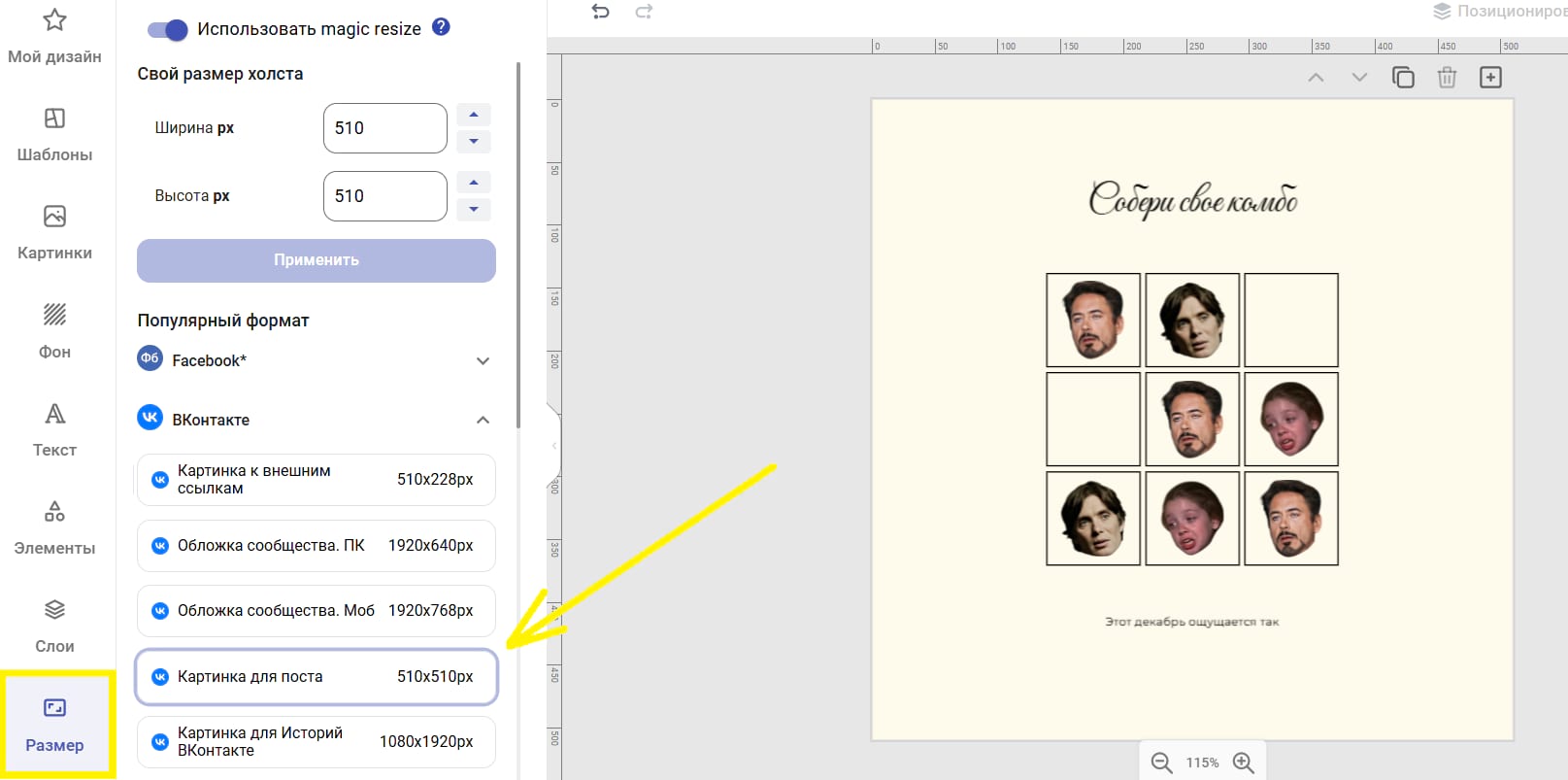1568x780 pixels.
Task: Click the Ширина px input field
Action: [x=384, y=128]
